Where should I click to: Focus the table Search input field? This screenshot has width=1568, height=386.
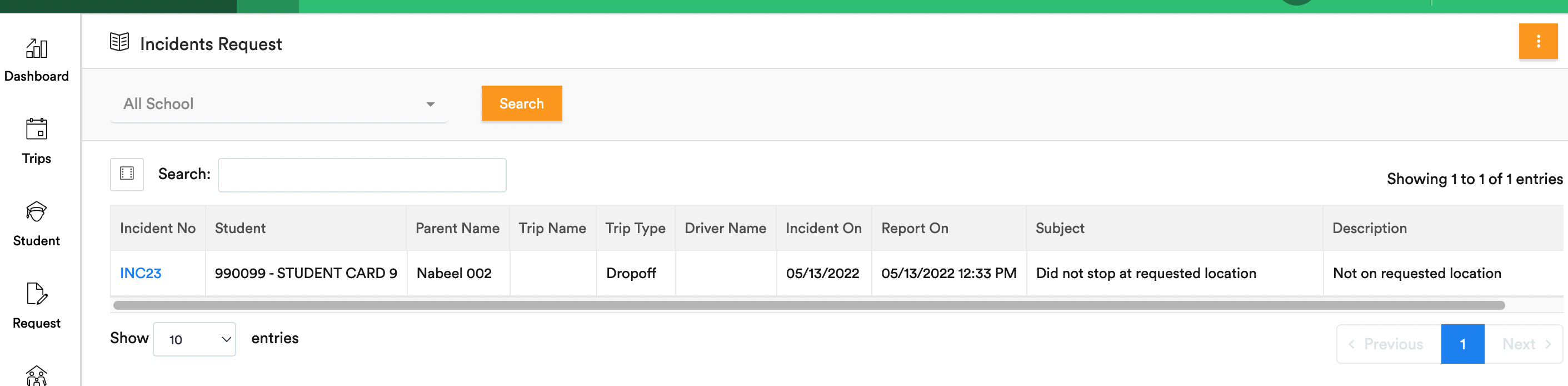point(362,175)
